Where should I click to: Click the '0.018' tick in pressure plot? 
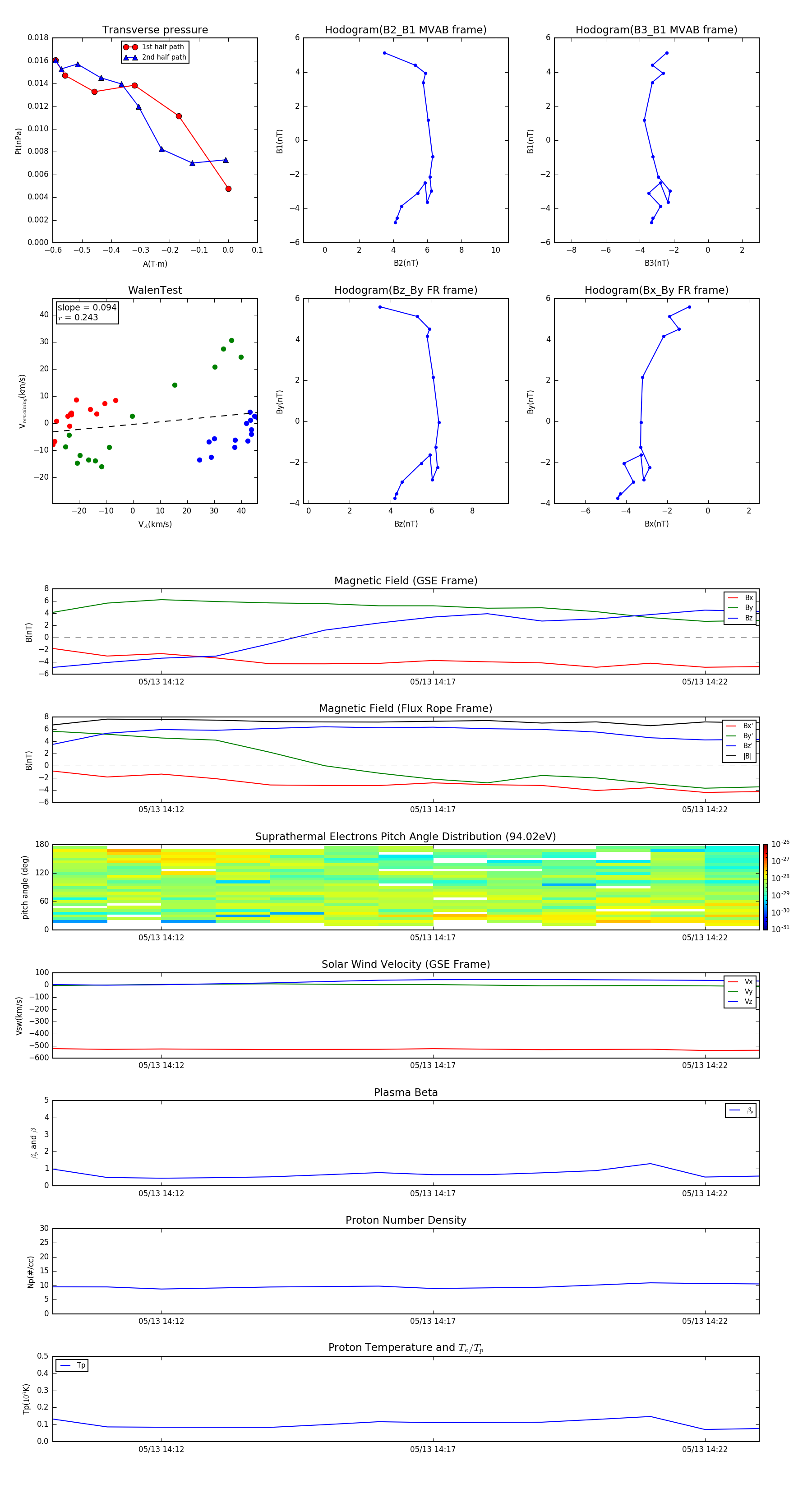pos(38,37)
